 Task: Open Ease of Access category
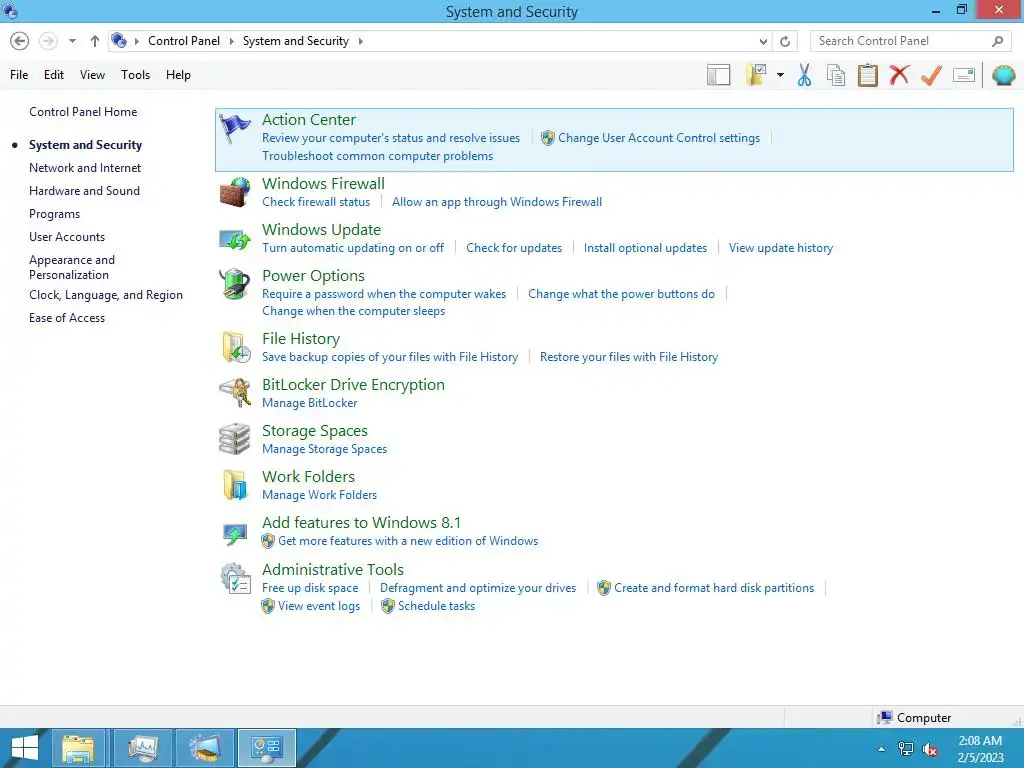tap(67, 318)
